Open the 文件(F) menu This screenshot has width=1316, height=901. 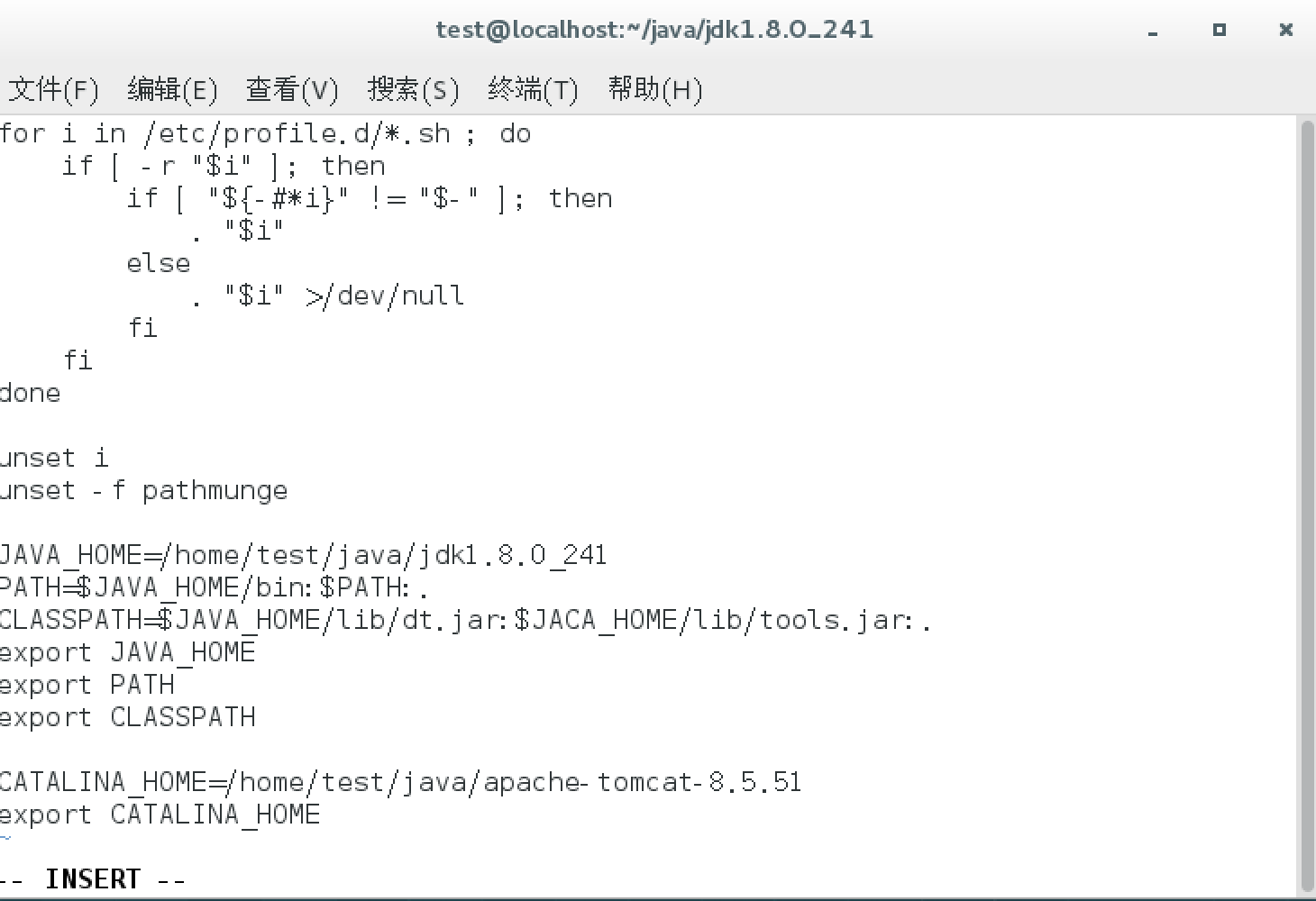pyautogui.click(x=52, y=89)
